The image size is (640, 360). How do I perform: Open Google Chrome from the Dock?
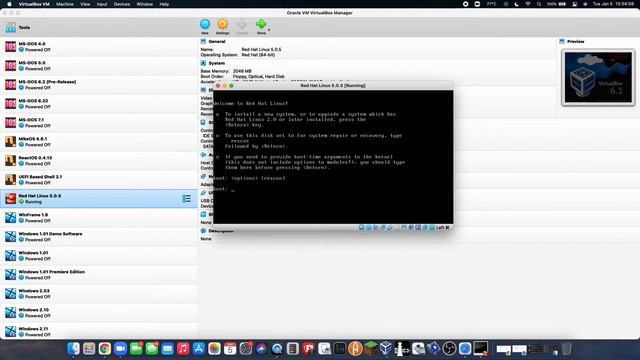(x=104, y=349)
